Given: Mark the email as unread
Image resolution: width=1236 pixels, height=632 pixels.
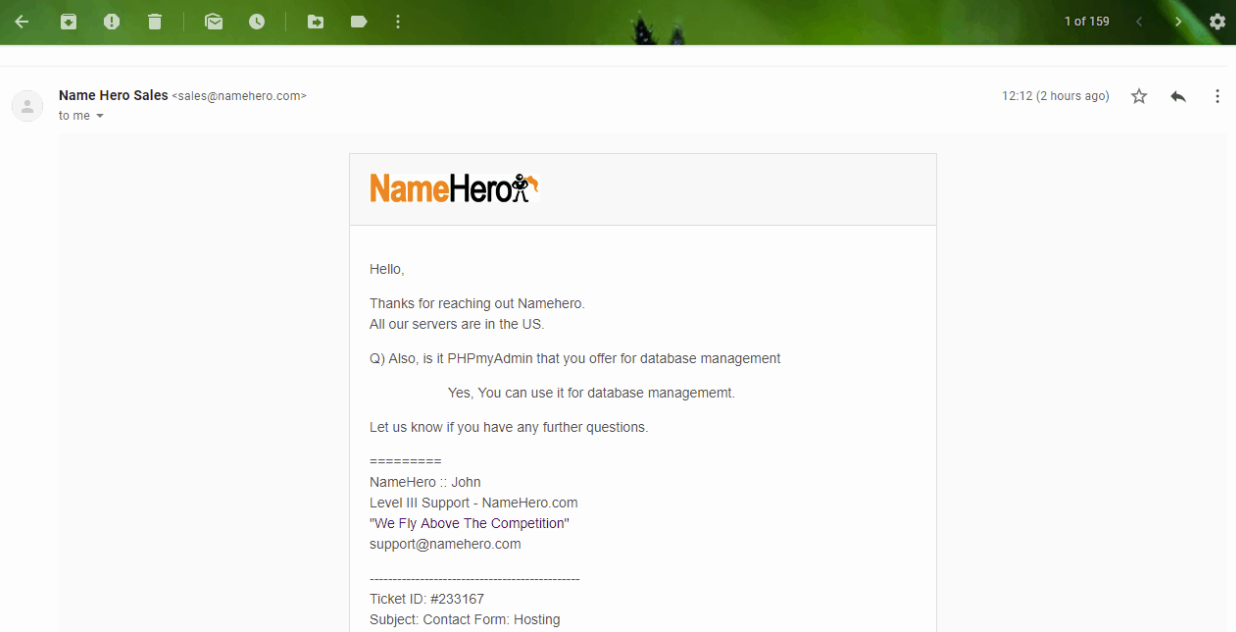Looking at the screenshot, I should 214,21.
